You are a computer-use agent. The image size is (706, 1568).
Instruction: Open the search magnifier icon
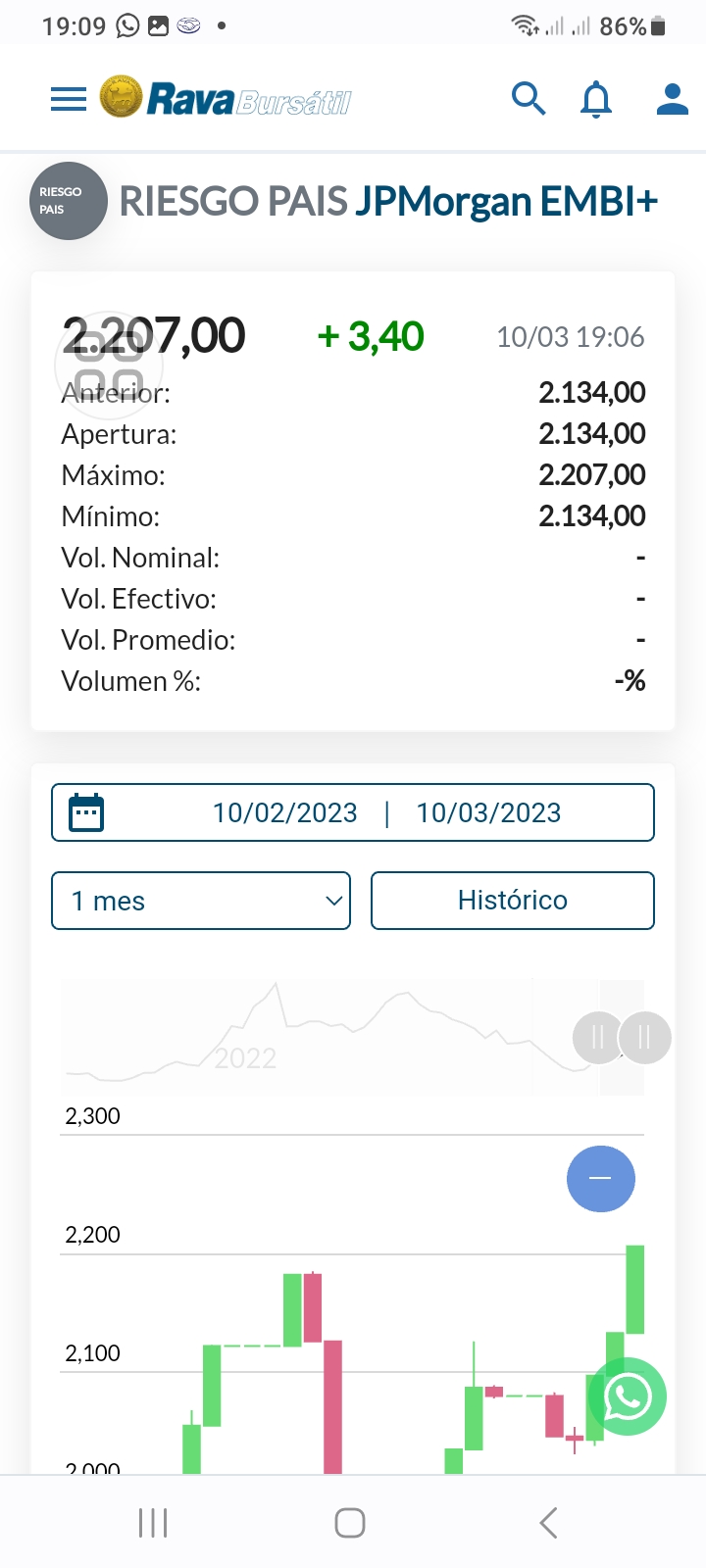[529, 99]
